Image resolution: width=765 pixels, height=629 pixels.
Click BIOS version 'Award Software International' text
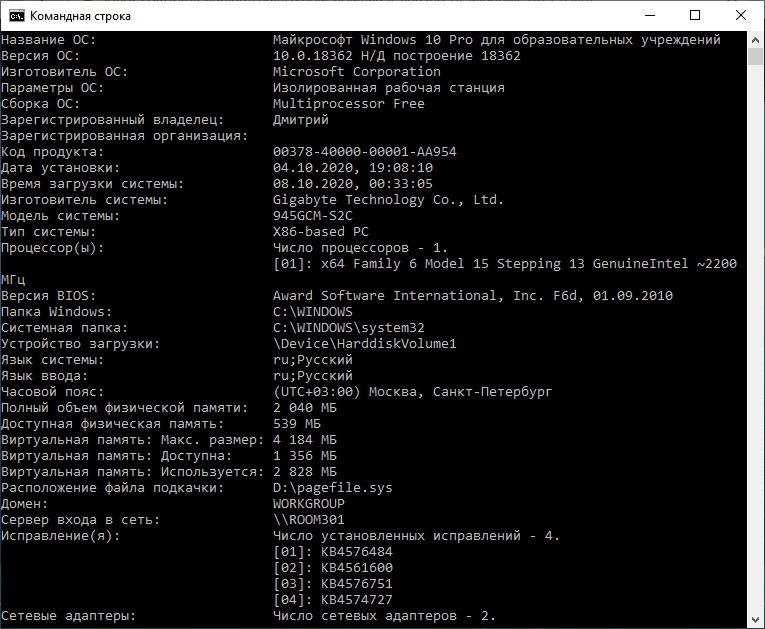(x=387, y=296)
